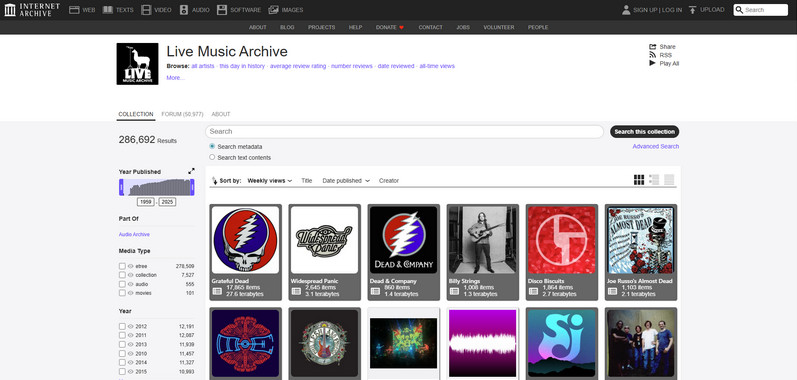The height and width of the screenshot is (380, 797).
Task: Click the right handle of year range slider
Action: tap(192, 187)
